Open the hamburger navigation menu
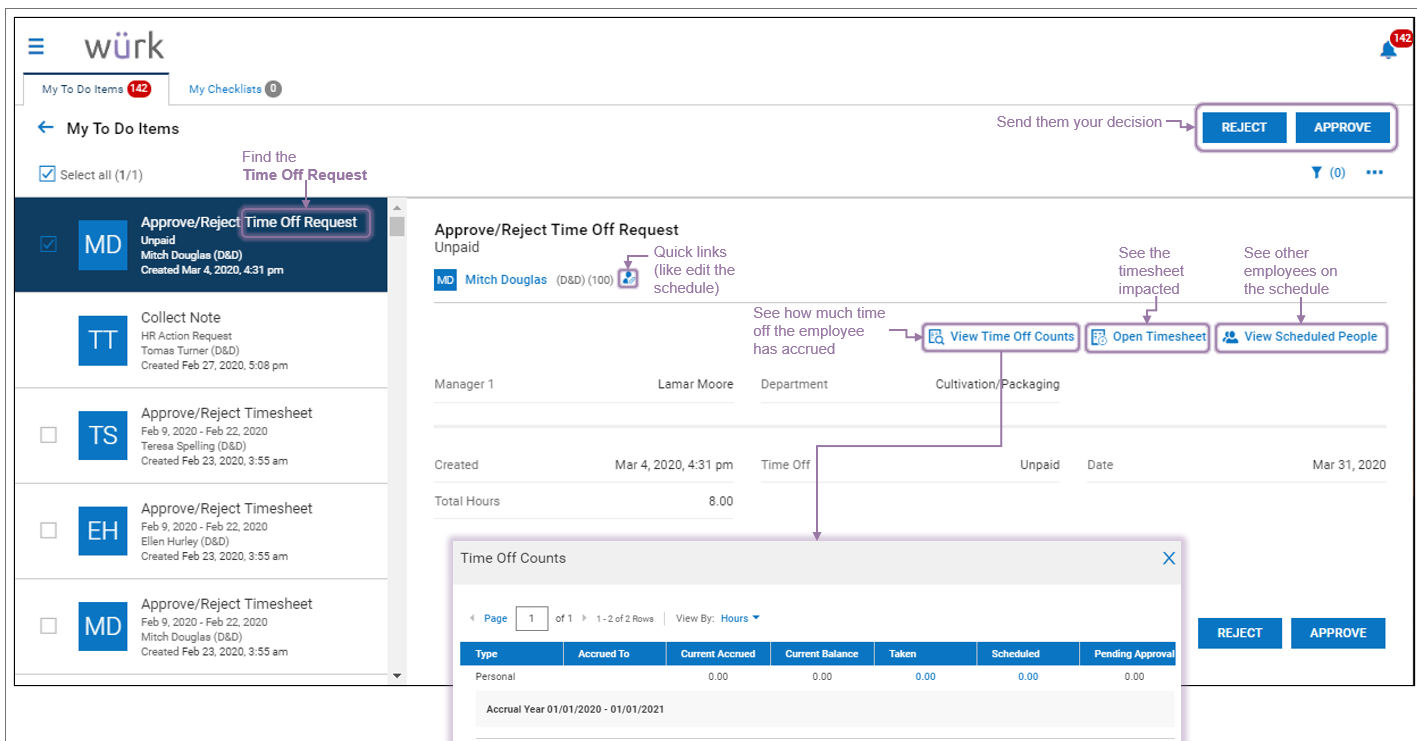Screen dimensions: 1417x741 [36, 46]
